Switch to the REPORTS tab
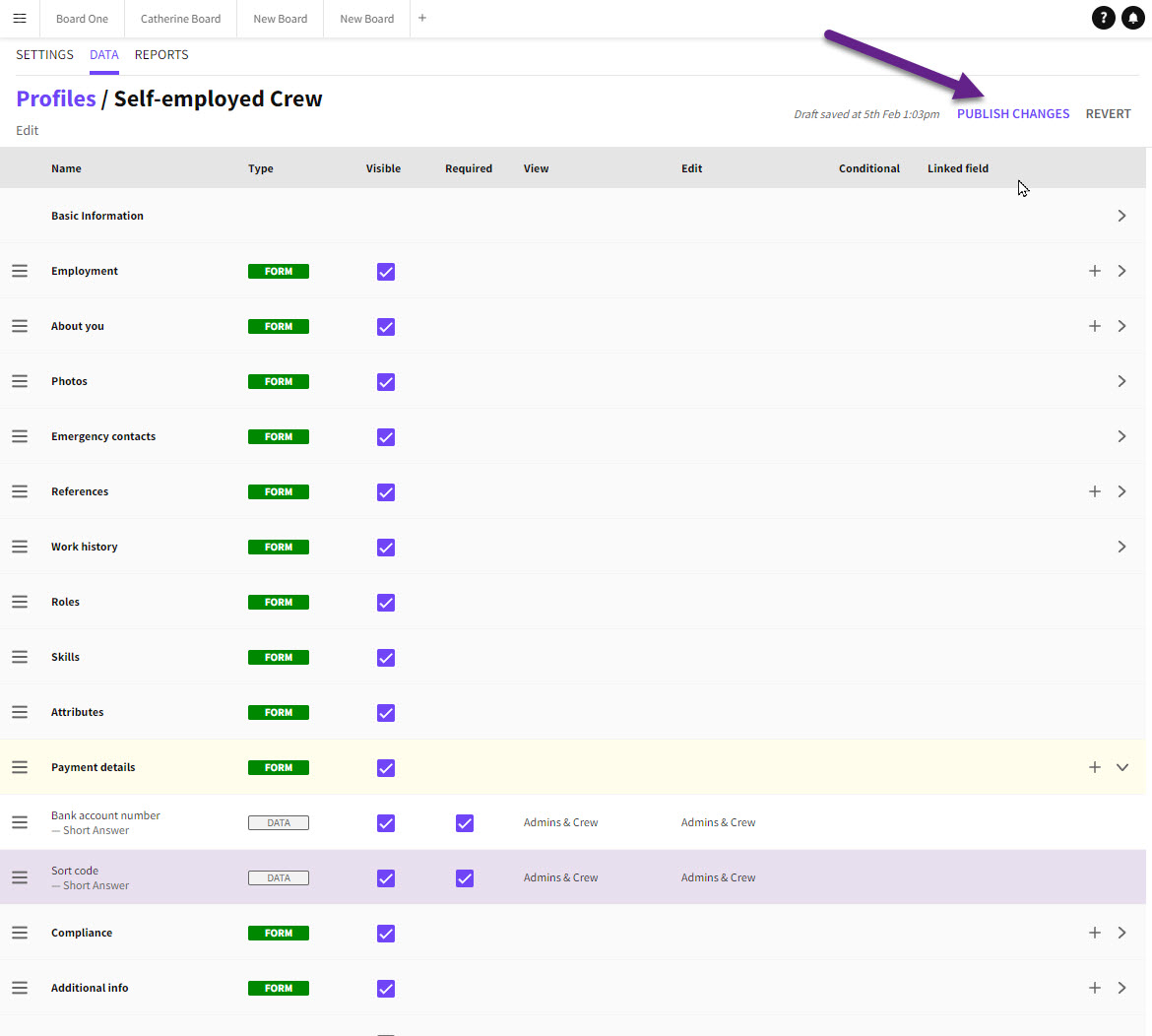 (x=161, y=55)
